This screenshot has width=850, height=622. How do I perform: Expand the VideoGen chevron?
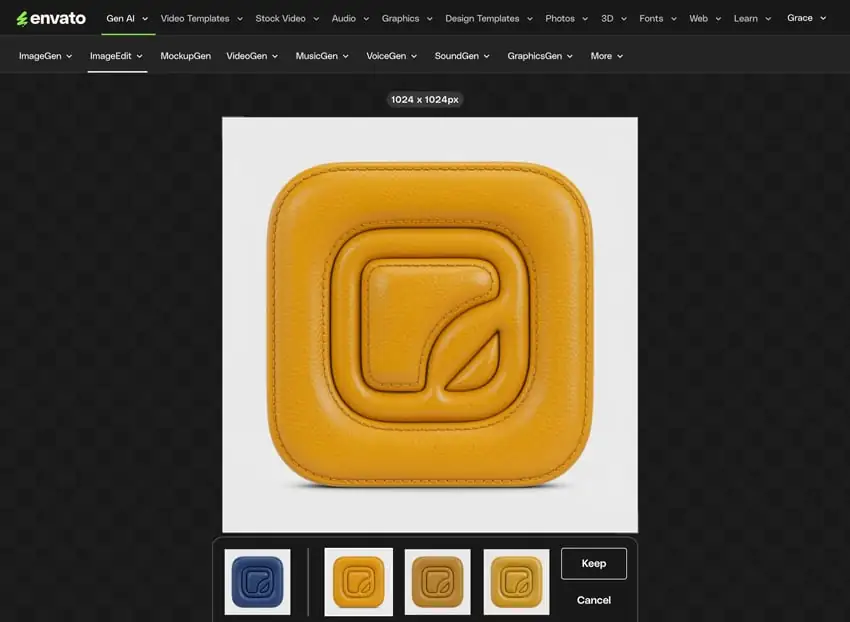tap(275, 56)
